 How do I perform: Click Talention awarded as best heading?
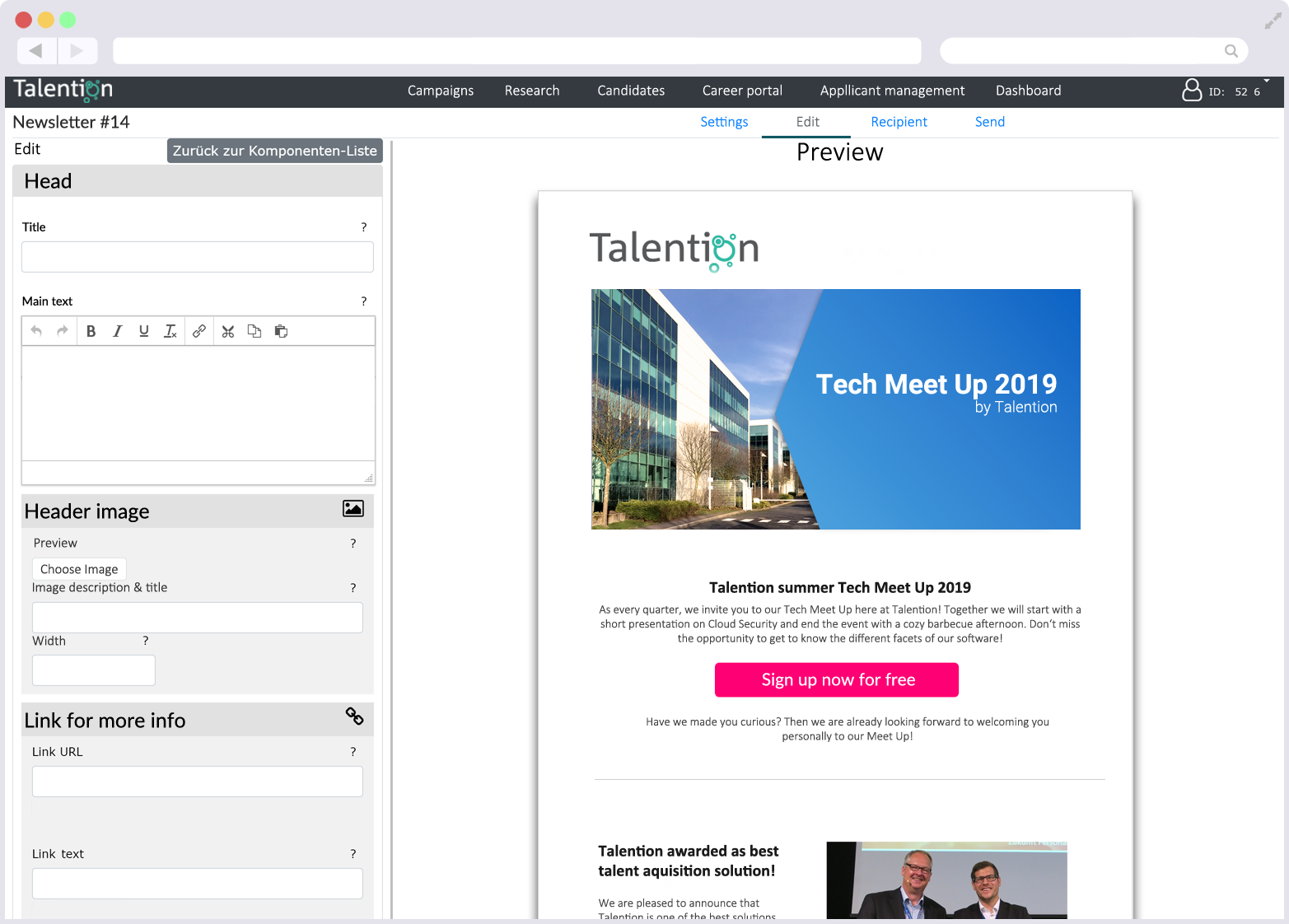(689, 861)
